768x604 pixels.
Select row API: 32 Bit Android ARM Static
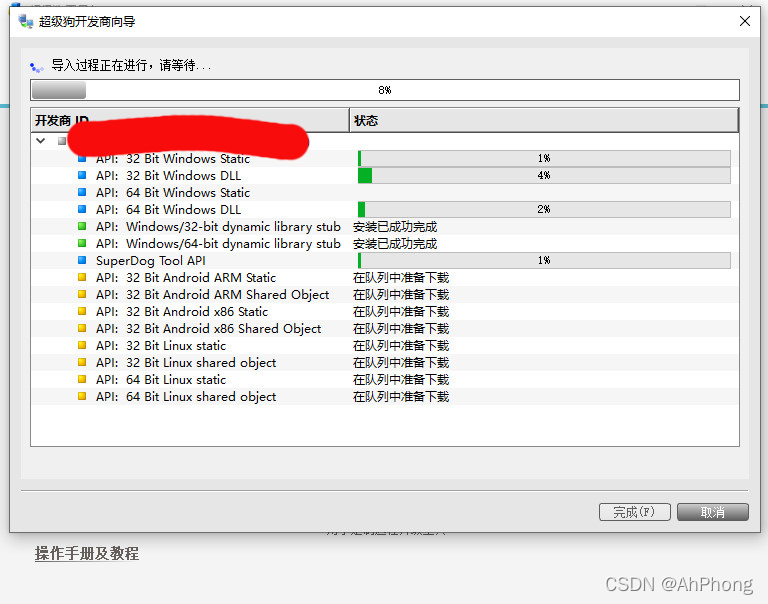pyautogui.click(x=385, y=277)
